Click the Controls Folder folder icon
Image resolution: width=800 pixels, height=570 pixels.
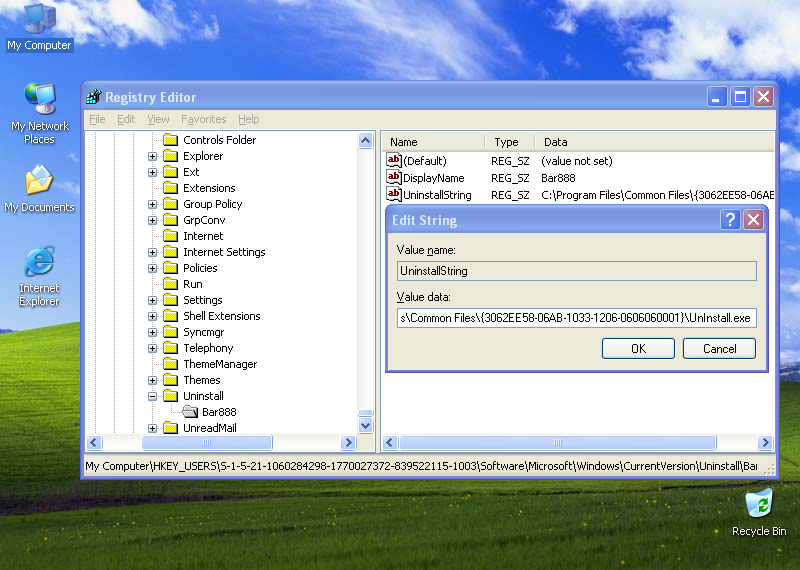(170, 139)
